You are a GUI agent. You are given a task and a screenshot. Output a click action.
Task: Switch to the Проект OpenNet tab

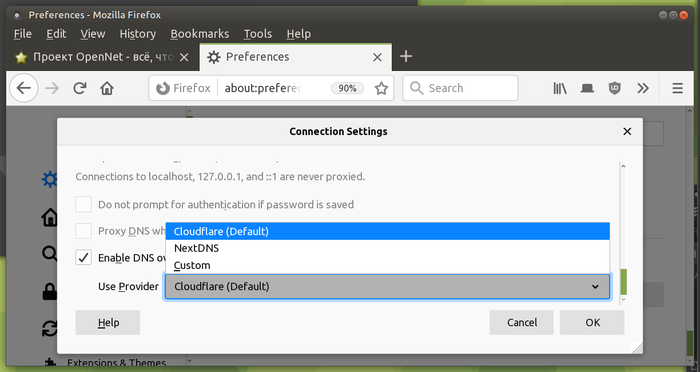point(103,57)
